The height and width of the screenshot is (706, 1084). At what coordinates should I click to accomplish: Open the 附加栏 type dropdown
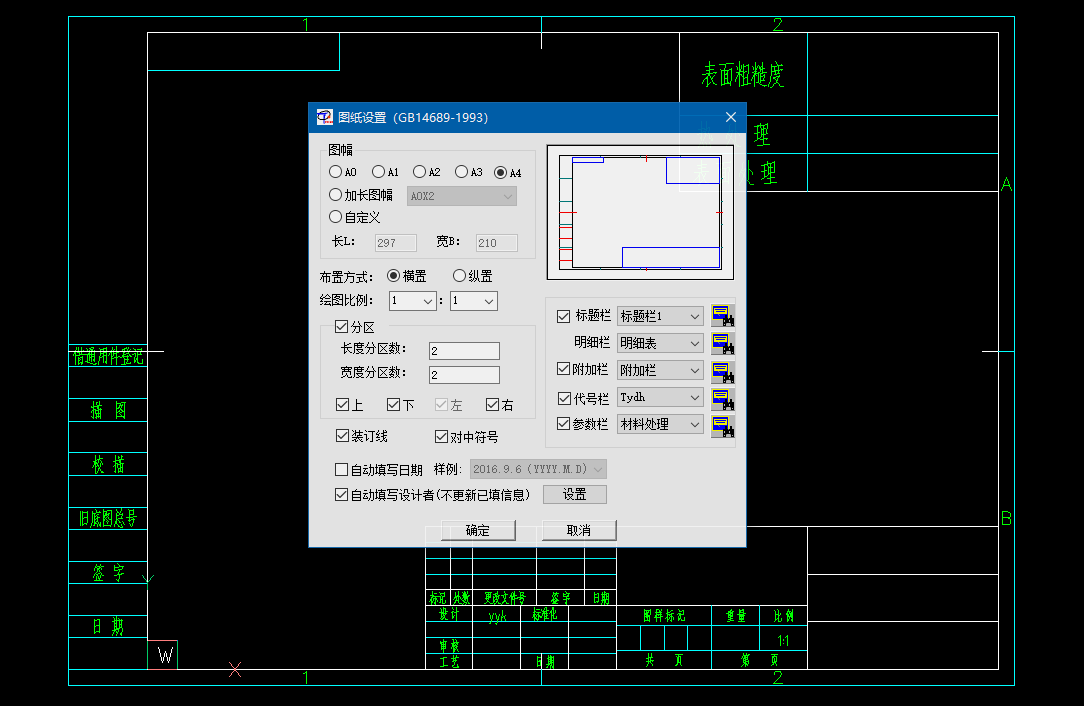660,371
